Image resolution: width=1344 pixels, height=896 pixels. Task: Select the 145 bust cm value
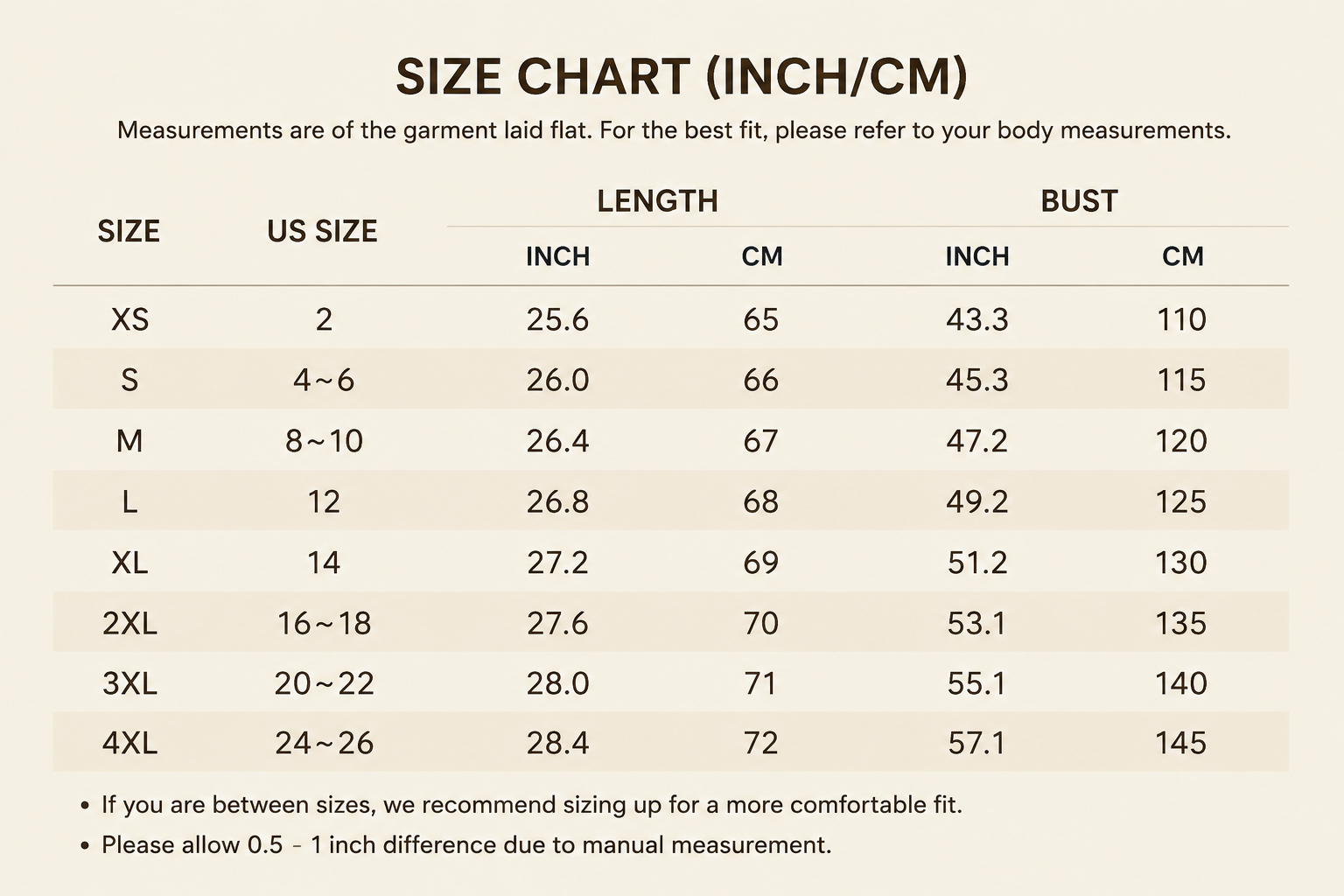(1180, 744)
